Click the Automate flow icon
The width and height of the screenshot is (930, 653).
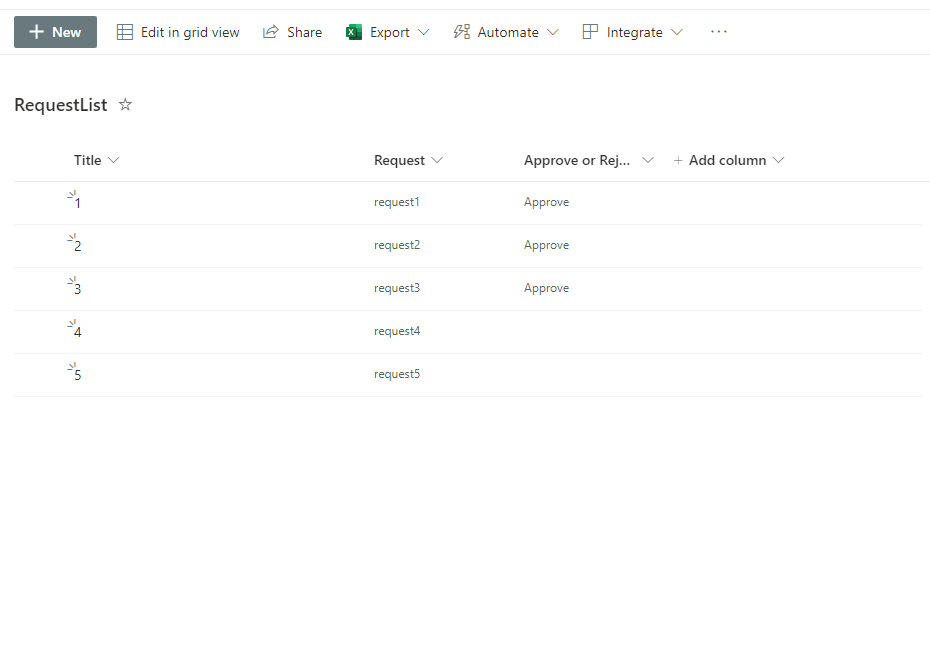pos(461,32)
